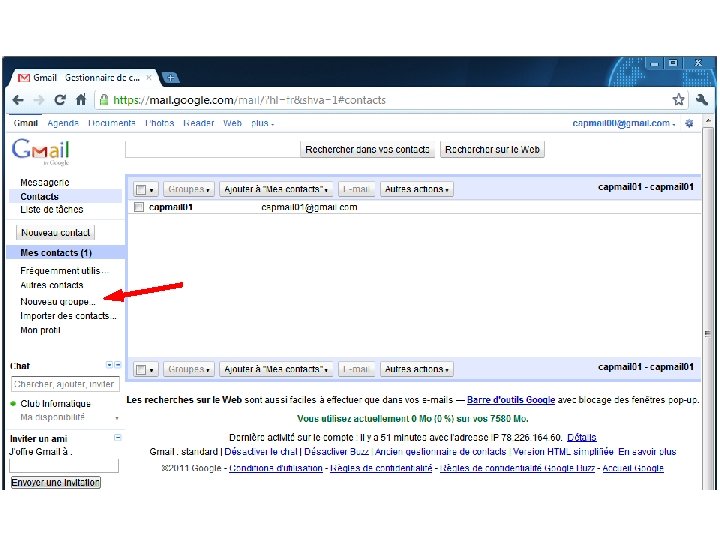Click the browser forward arrow
The width and height of the screenshot is (720, 540).
[x=39, y=100]
